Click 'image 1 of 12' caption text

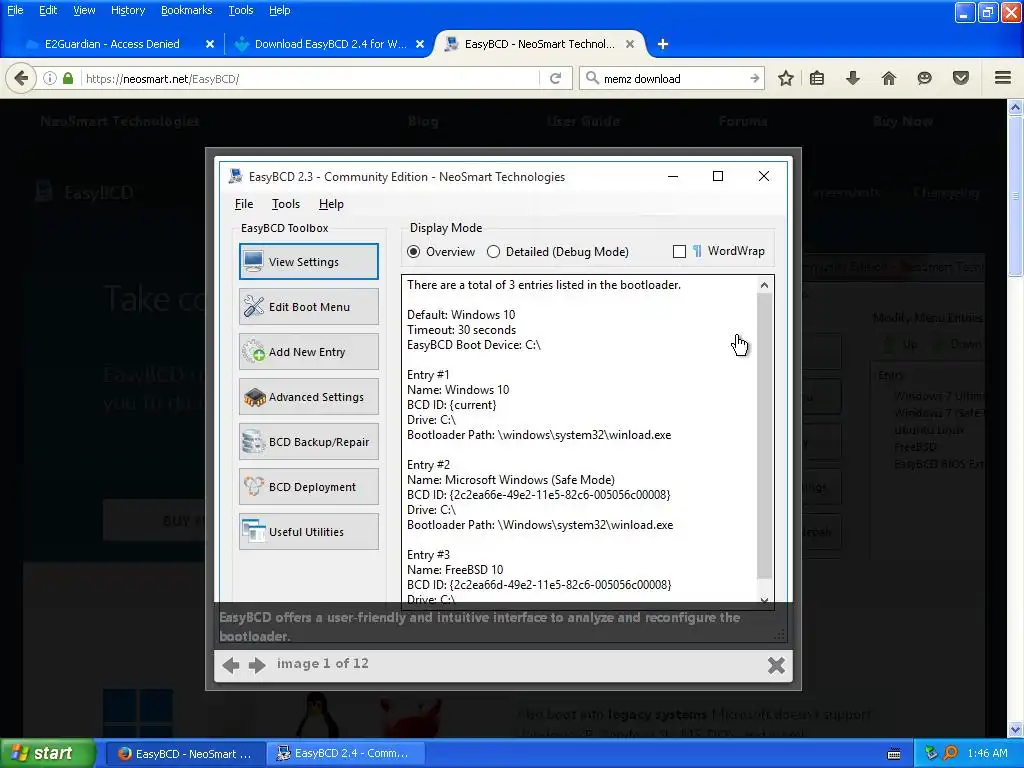tap(323, 664)
